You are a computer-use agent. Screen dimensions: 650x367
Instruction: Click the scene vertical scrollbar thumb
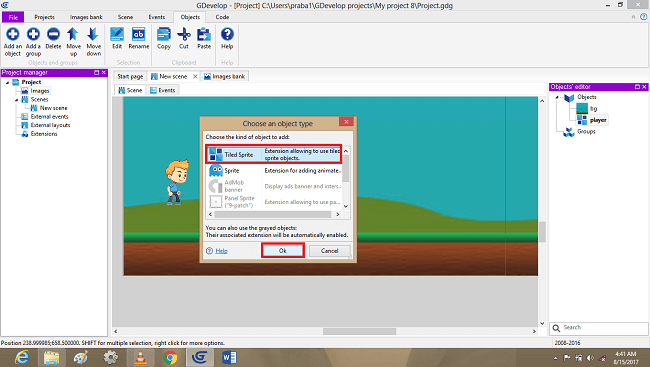[542, 231]
